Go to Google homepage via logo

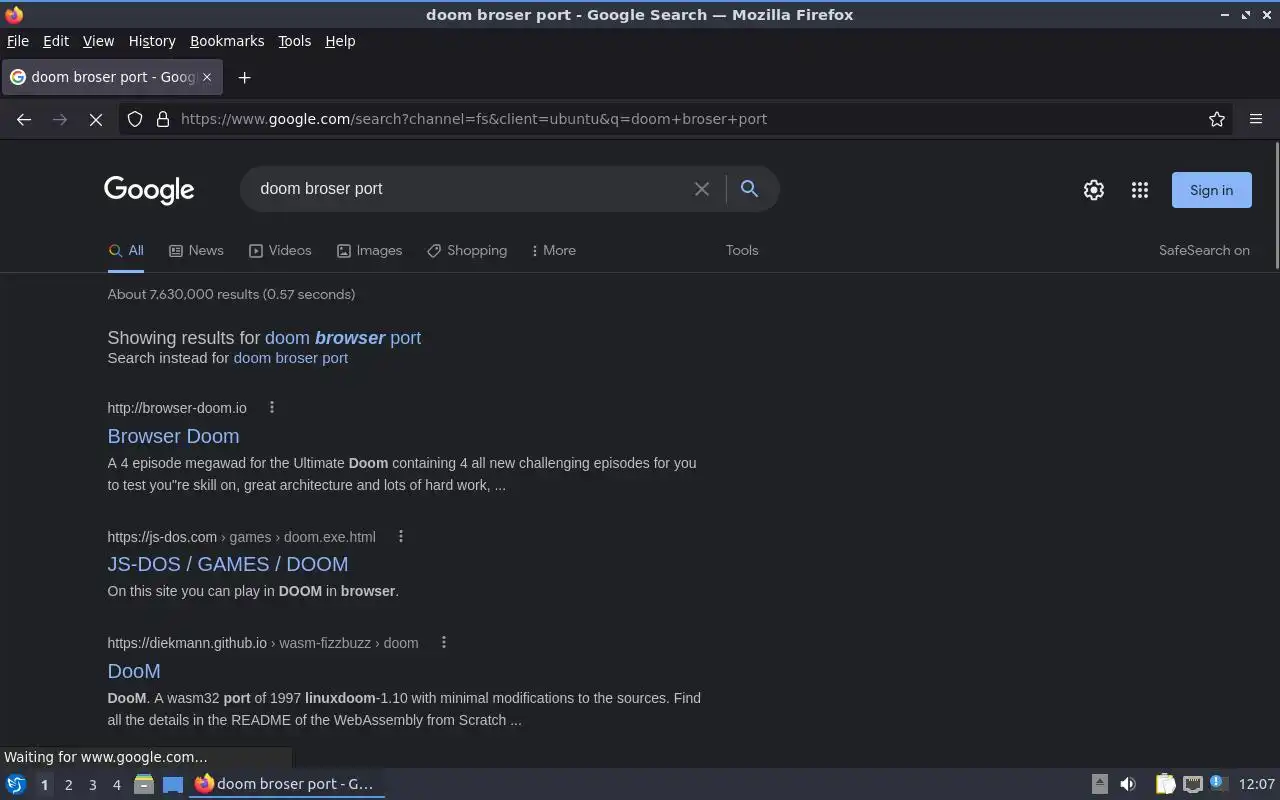point(149,190)
